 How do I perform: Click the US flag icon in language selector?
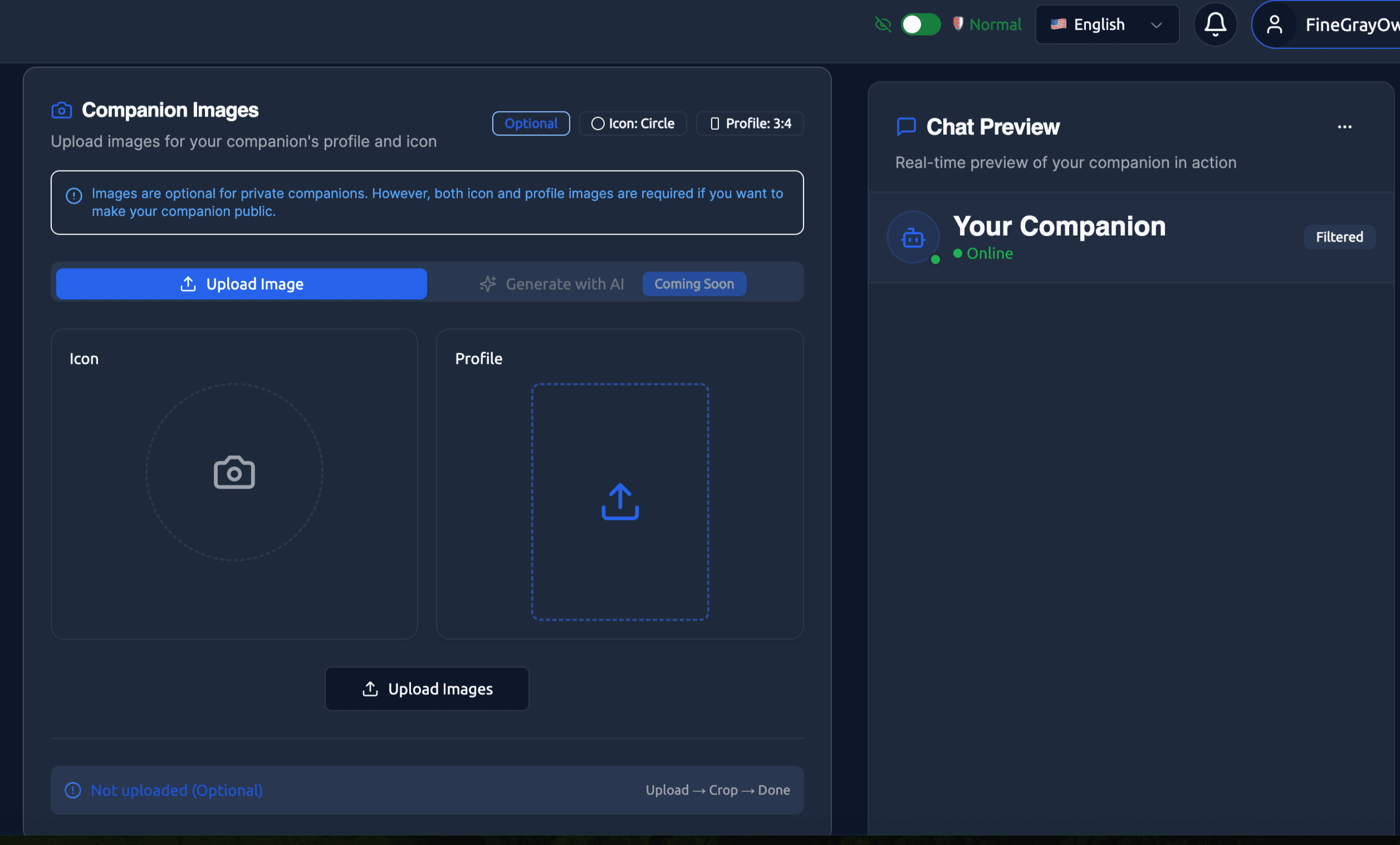click(1058, 24)
